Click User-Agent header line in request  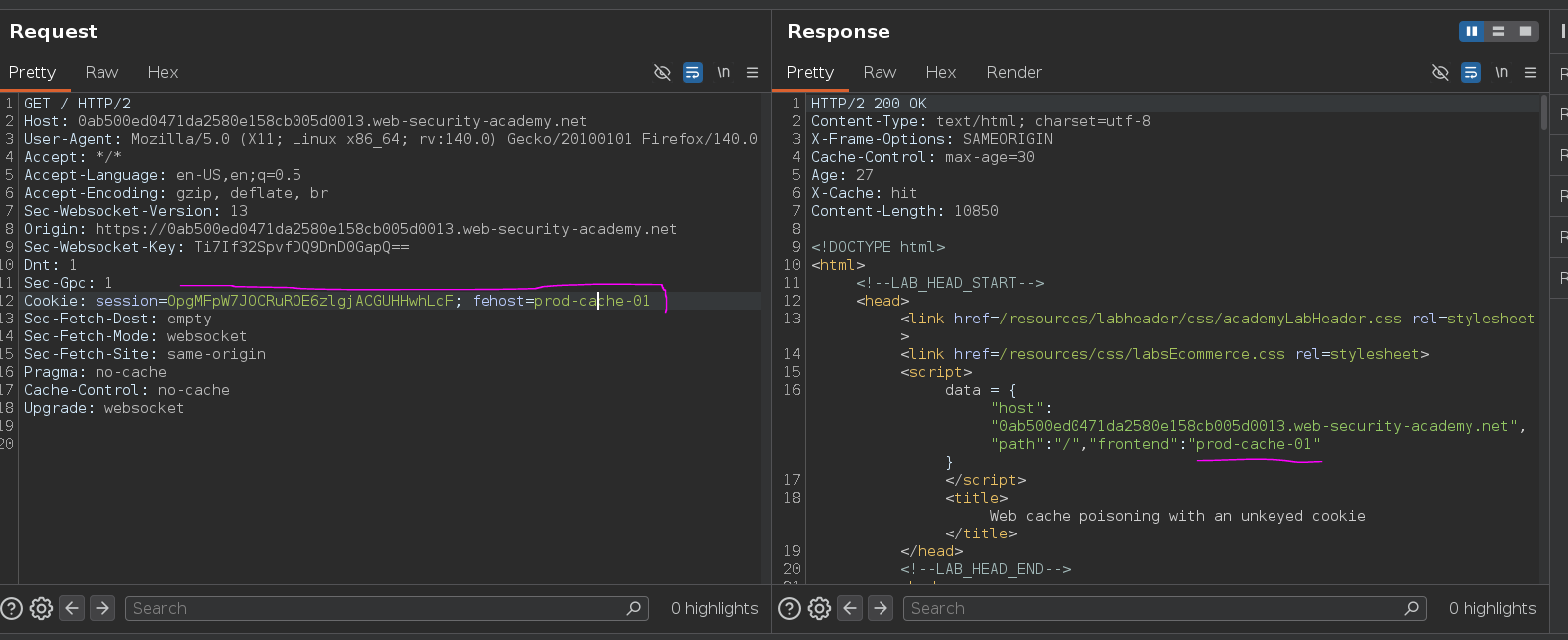coord(391,139)
